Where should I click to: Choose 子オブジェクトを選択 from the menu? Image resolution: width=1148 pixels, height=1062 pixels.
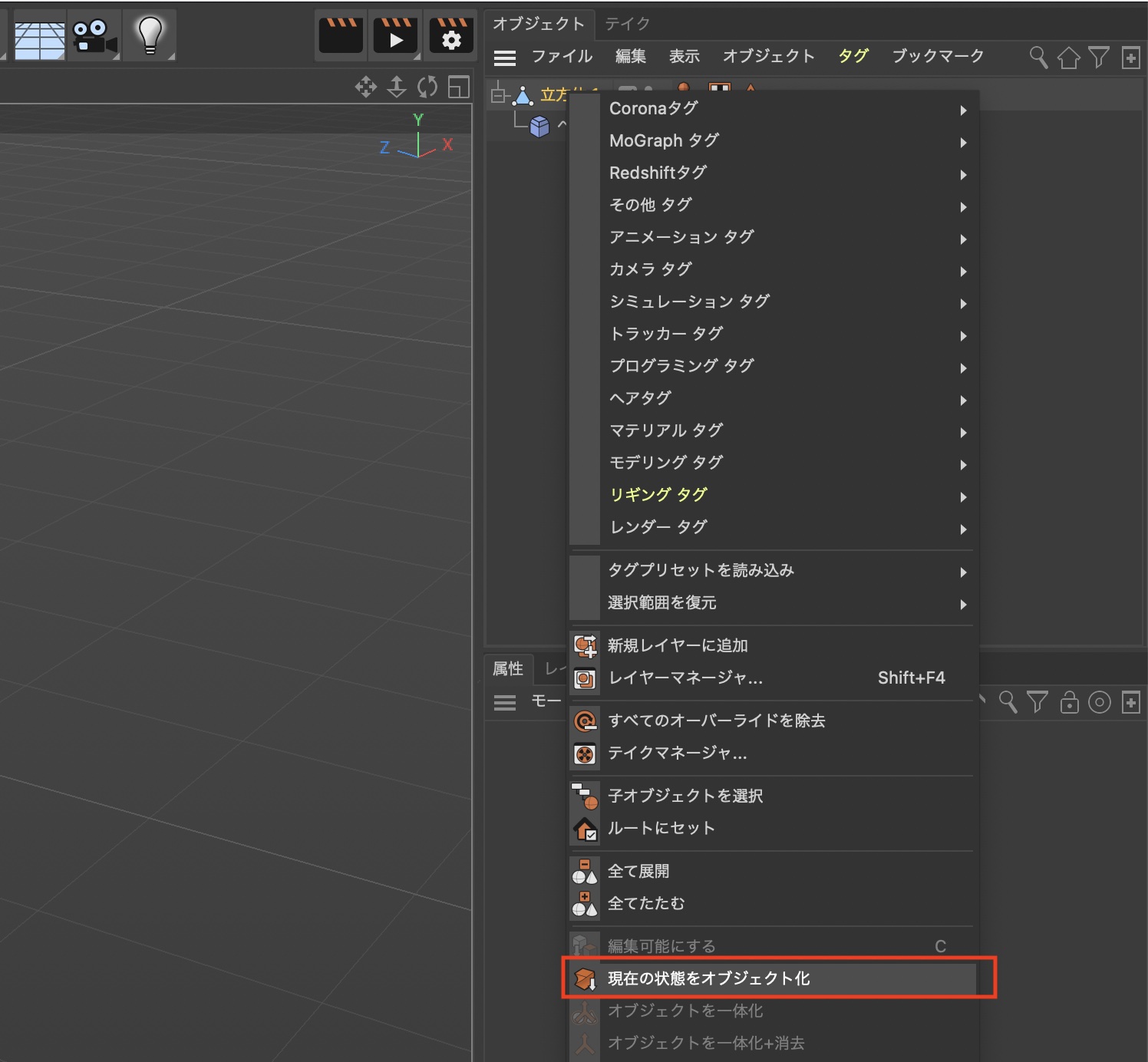pos(685,796)
